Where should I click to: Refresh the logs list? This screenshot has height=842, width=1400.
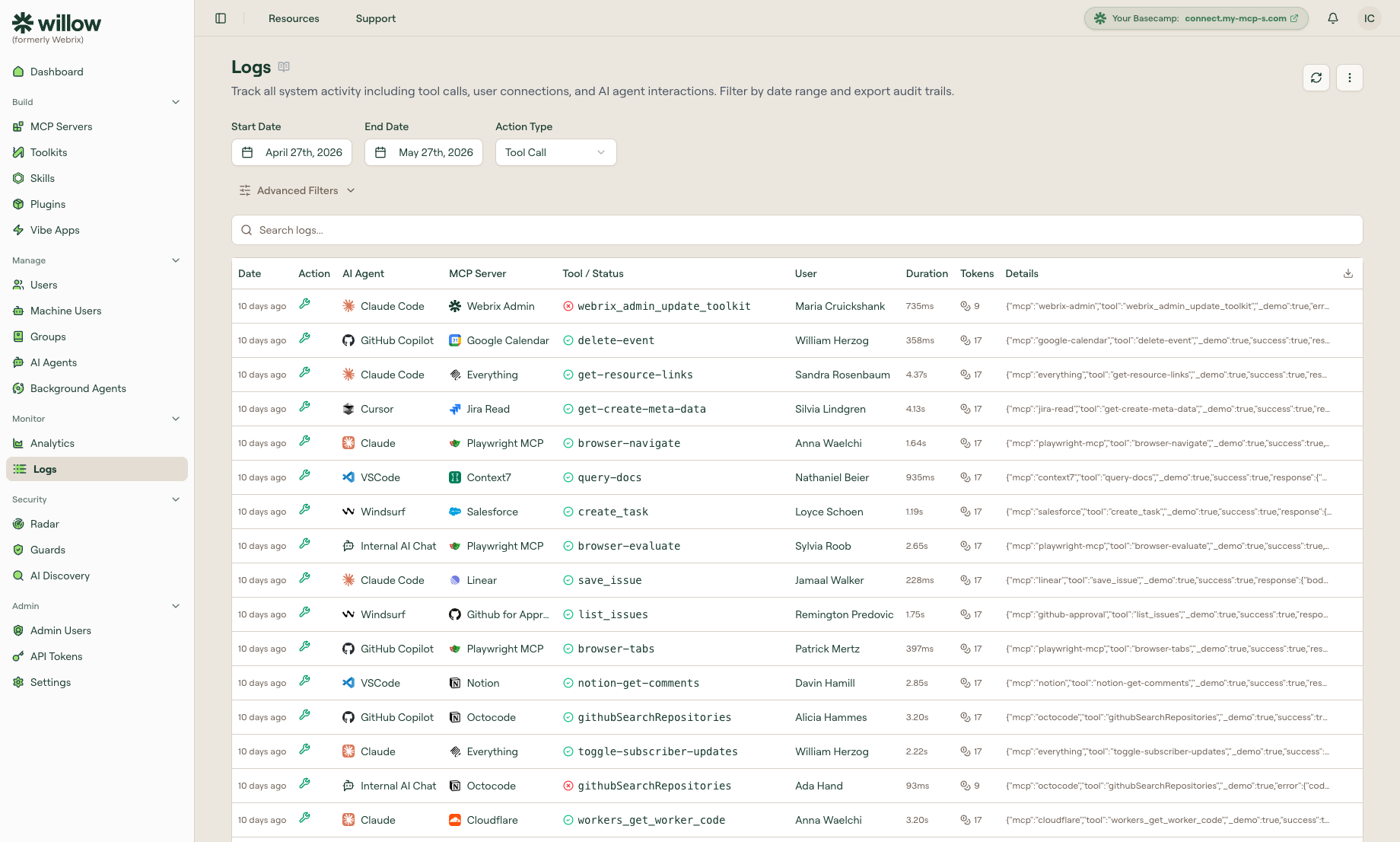click(1316, 78)
